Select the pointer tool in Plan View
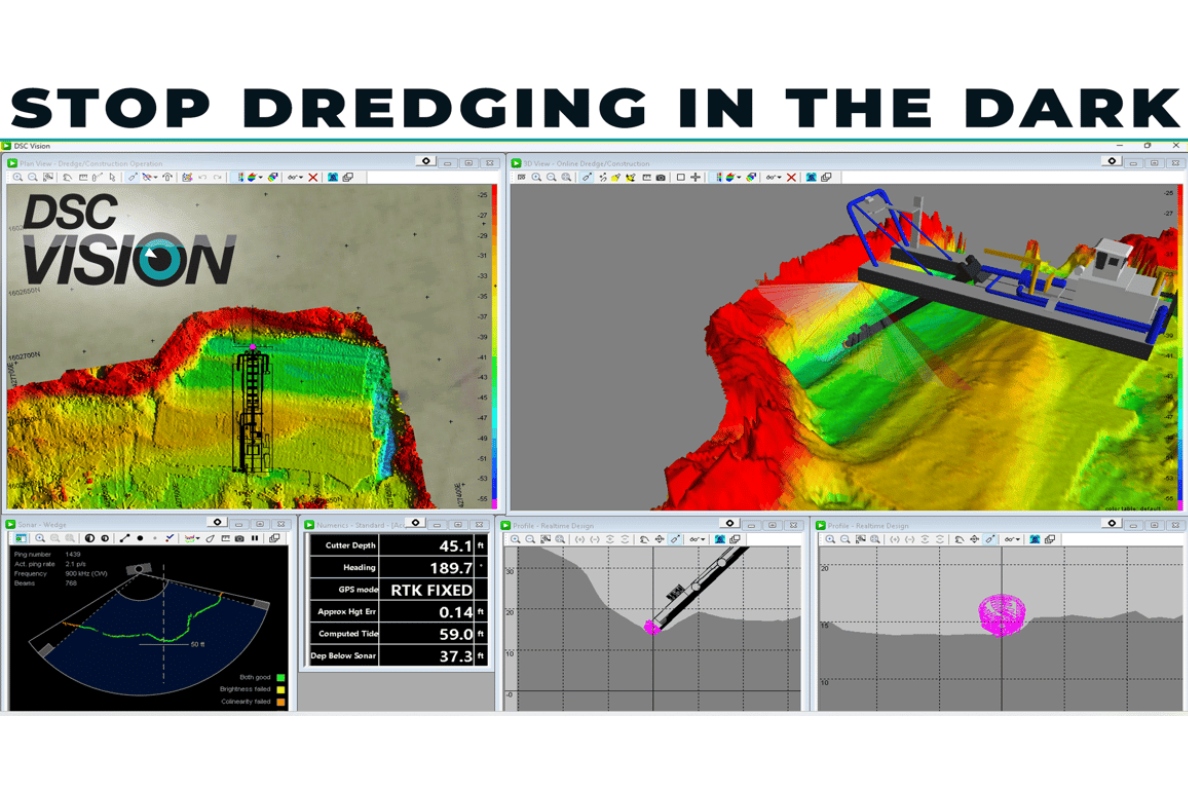 (x=112, y=177)
